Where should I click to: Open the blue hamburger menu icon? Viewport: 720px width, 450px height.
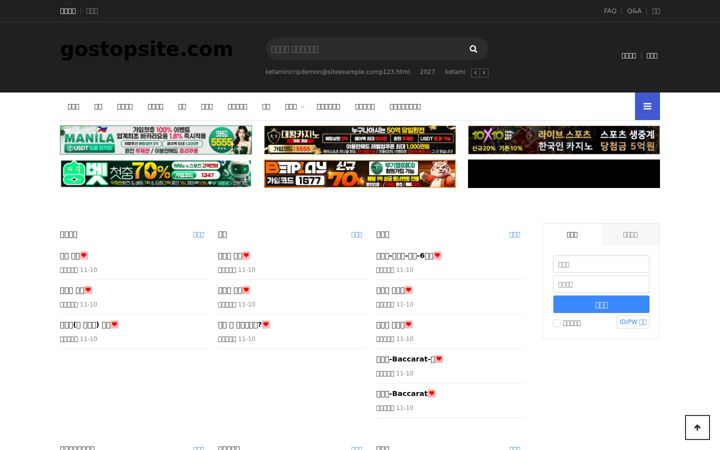point(647,106)
